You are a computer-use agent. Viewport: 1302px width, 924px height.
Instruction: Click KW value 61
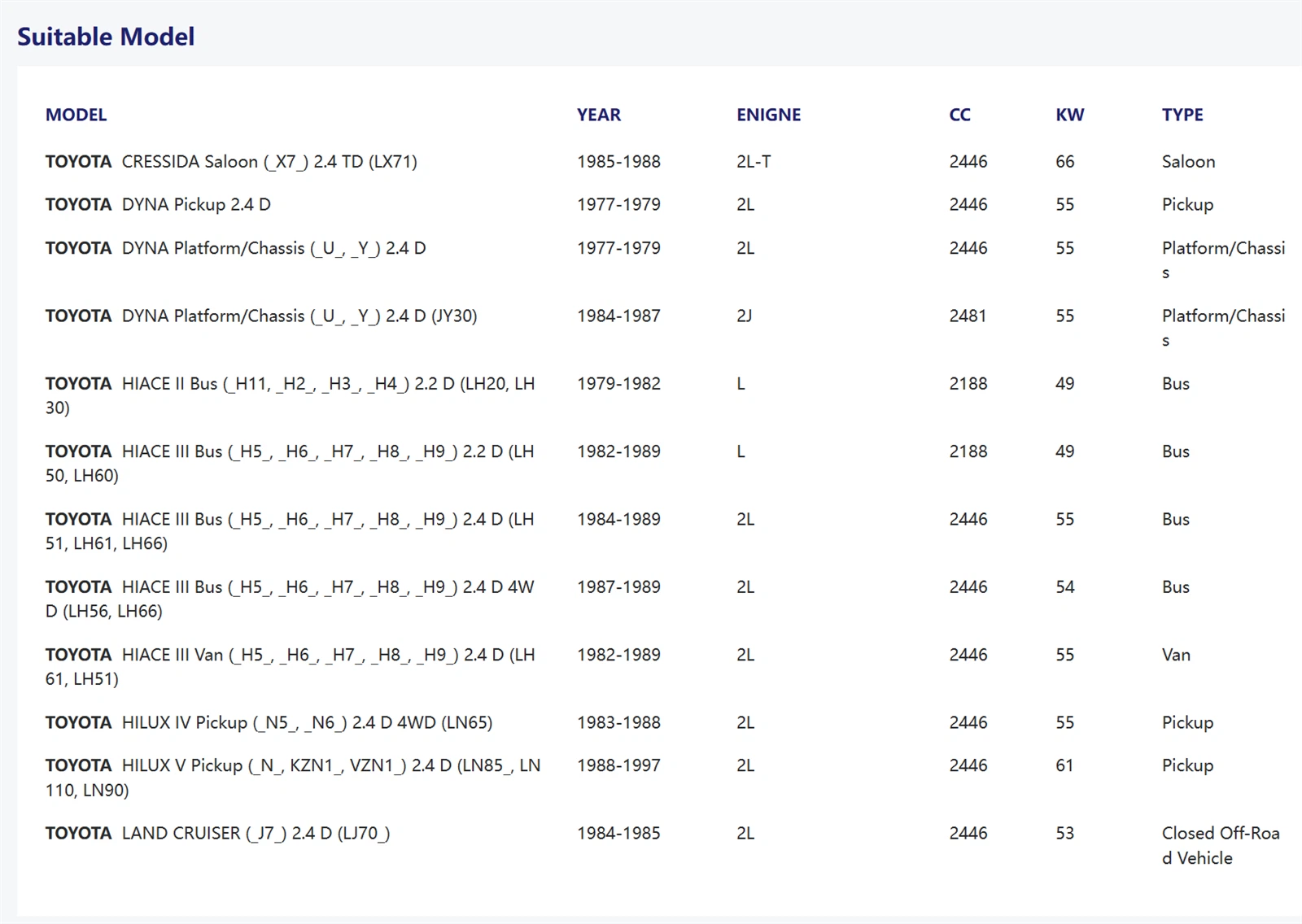tap(1064, 765)
